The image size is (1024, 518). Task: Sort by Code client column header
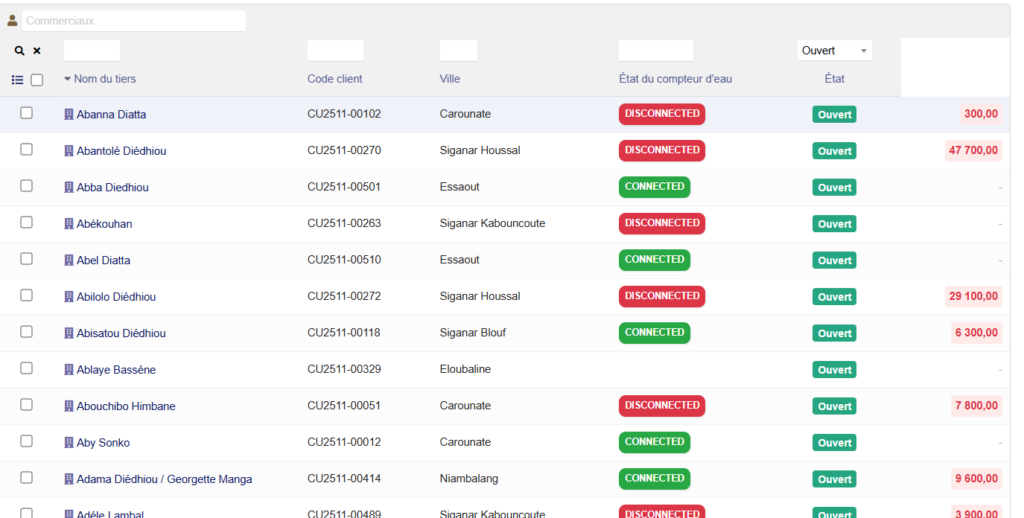(x=334, y=79)
